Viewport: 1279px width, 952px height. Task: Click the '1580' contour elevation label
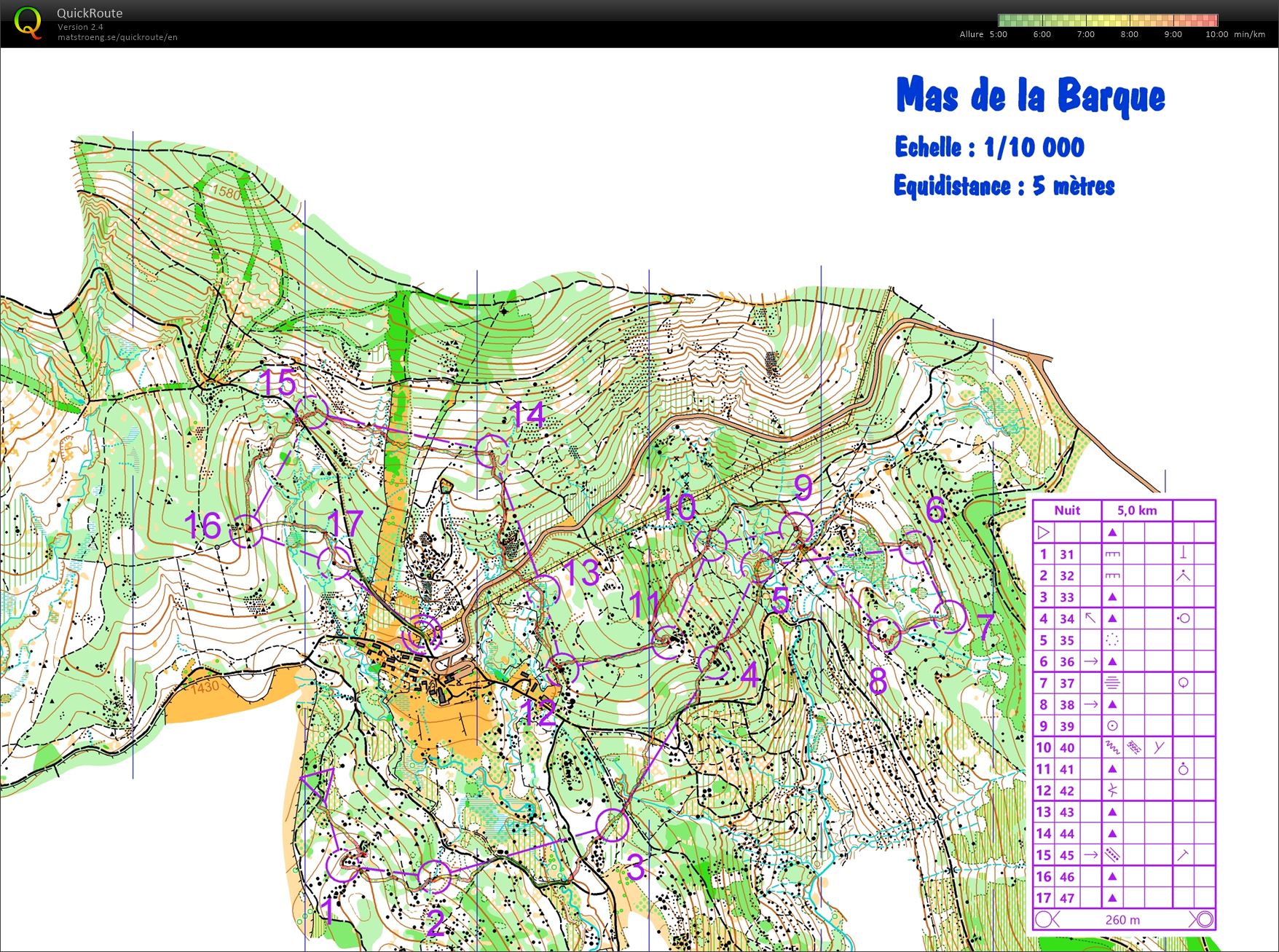227,192
